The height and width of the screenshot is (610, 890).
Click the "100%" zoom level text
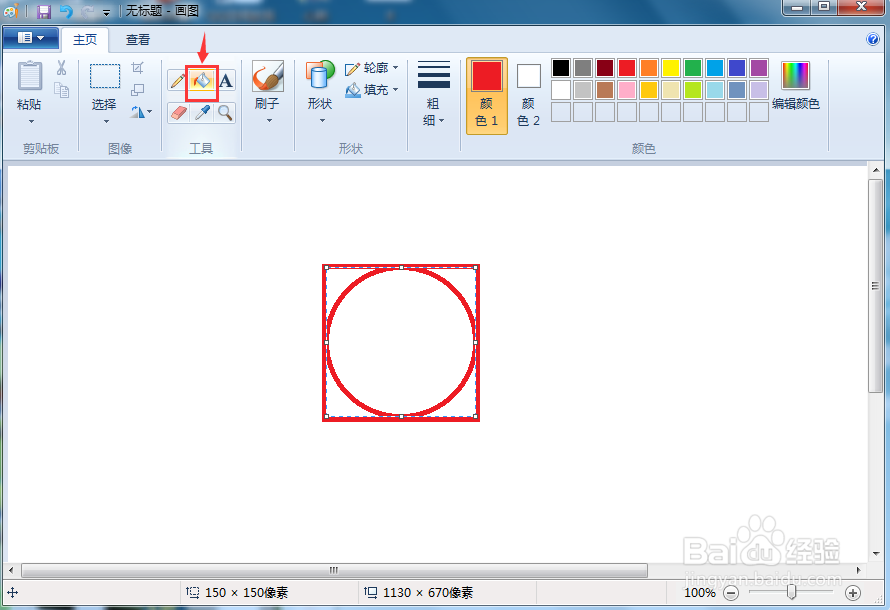(699, 593)
